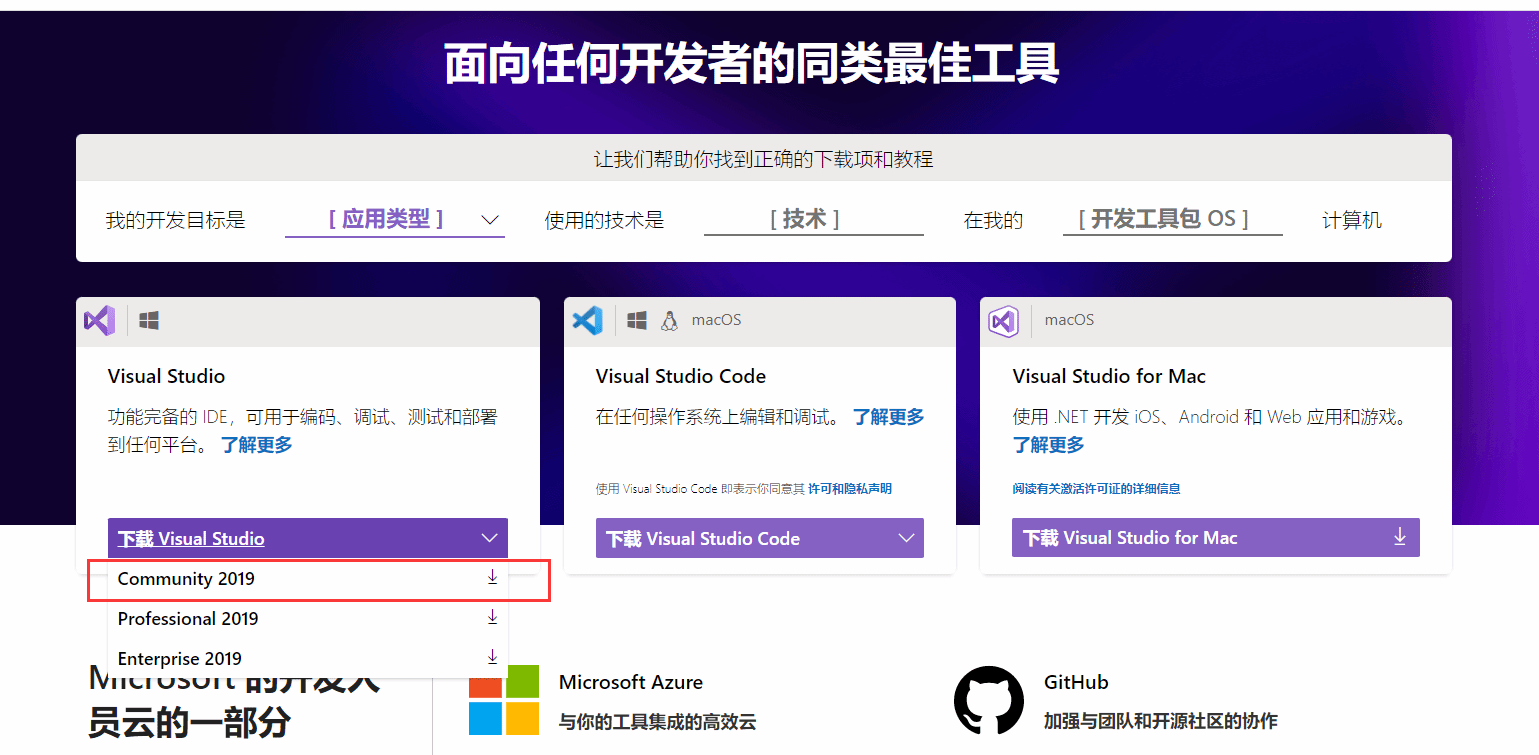
Task: Click the Visual Studio Code blue logo
Action: click(x=587, y=321)
